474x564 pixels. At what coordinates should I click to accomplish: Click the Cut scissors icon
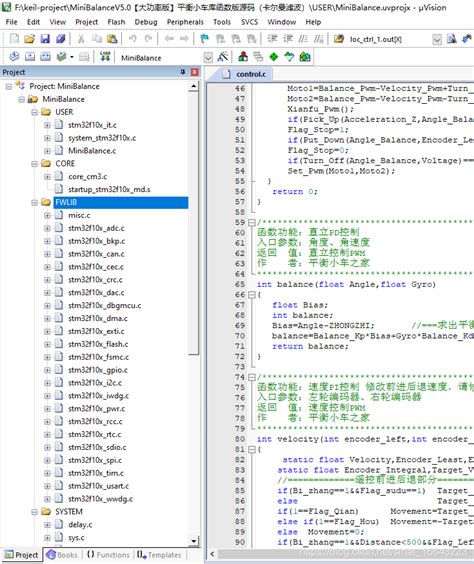point(81,38)
